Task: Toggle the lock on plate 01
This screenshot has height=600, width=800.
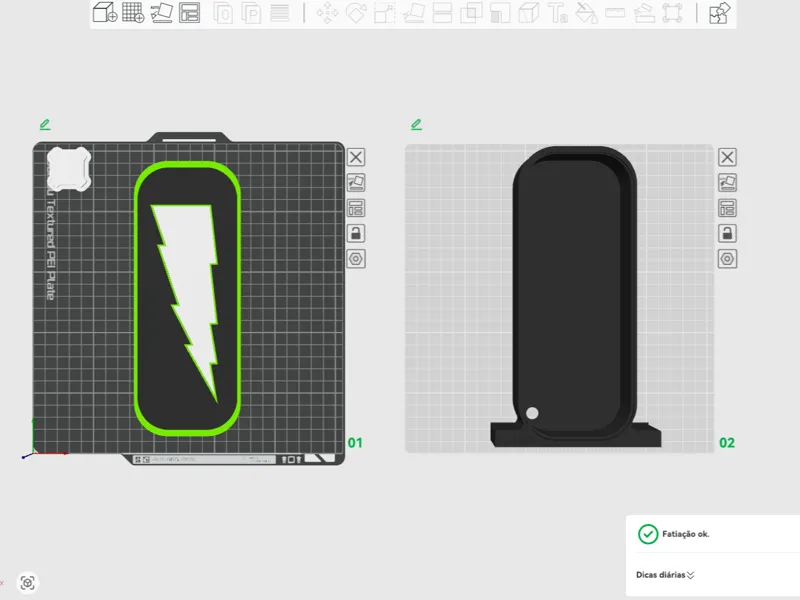Action: (356, 233)
